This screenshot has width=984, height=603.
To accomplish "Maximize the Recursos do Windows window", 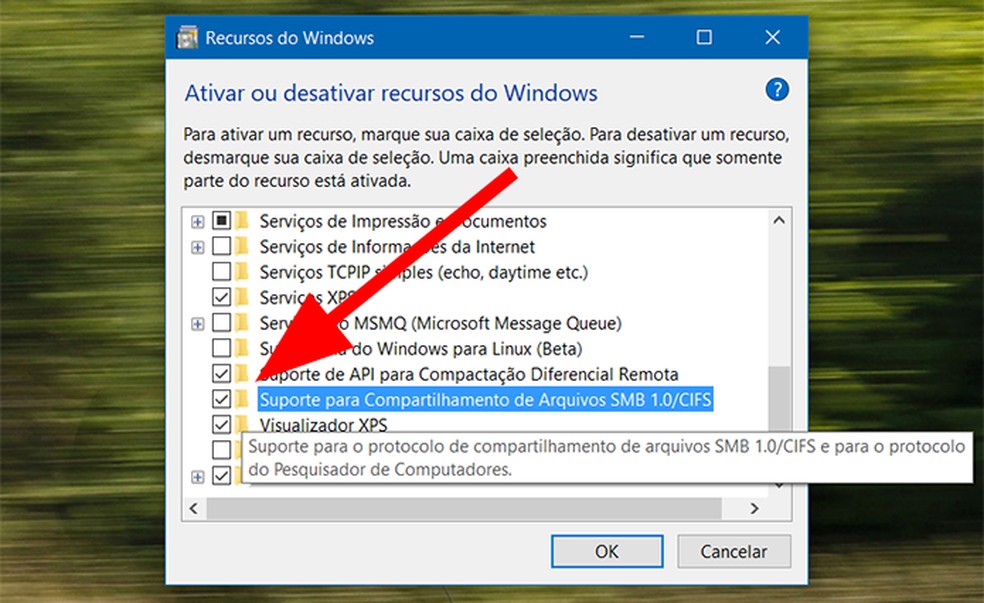I will click(x=704, y=38).
